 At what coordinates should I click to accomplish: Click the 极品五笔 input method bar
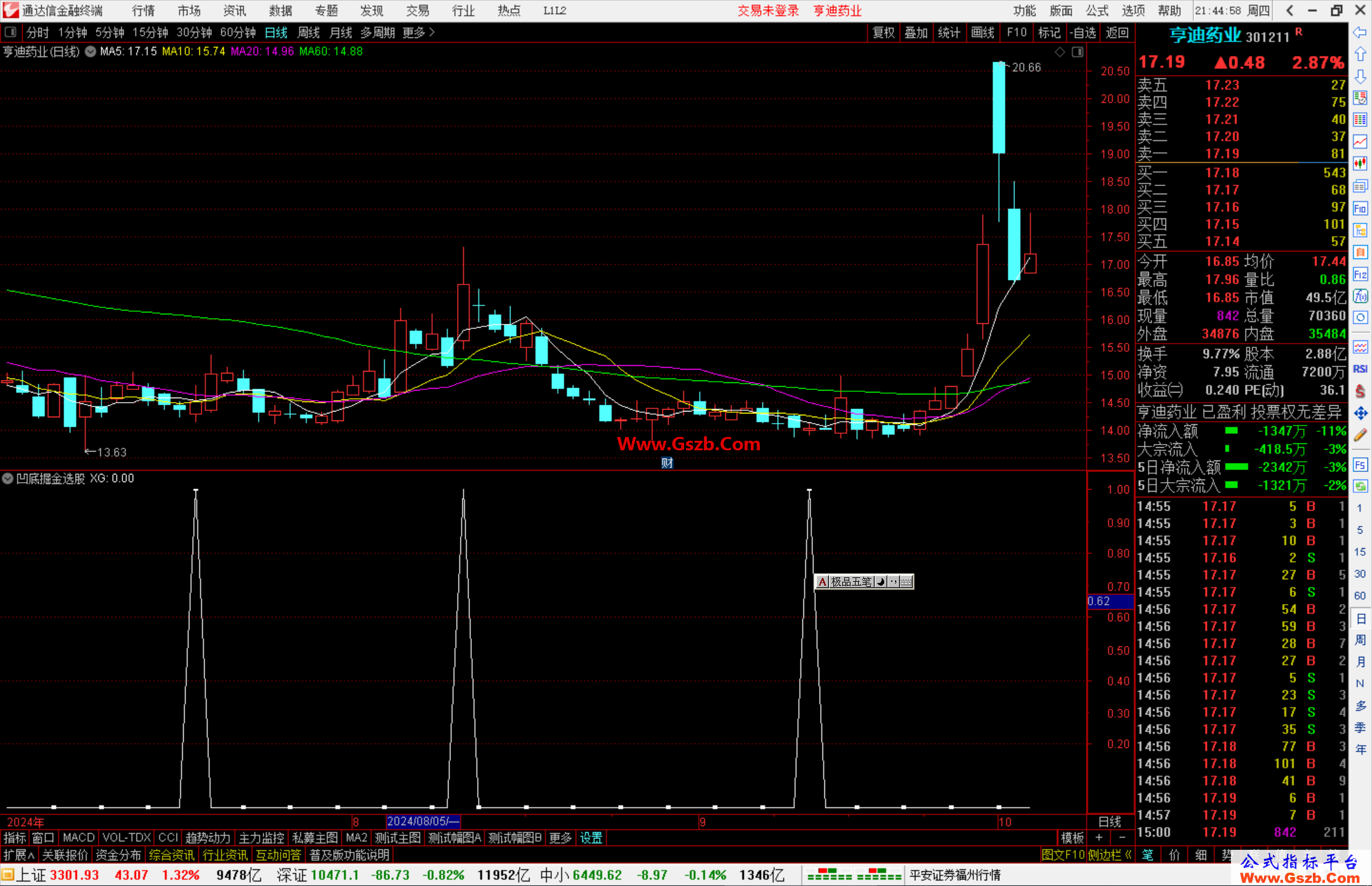[864, 581]
